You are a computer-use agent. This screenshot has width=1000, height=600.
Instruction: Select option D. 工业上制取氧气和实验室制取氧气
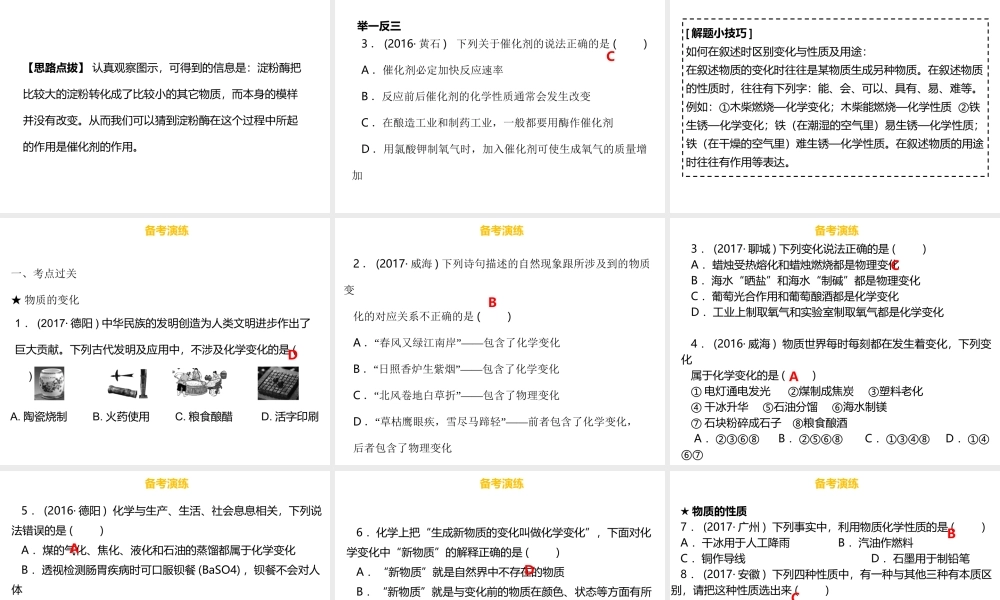817,312
